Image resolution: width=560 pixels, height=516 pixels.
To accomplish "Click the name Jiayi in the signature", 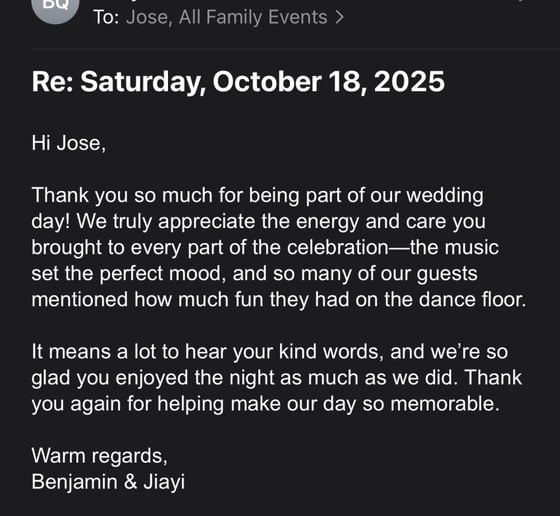I will click(164, 482).
